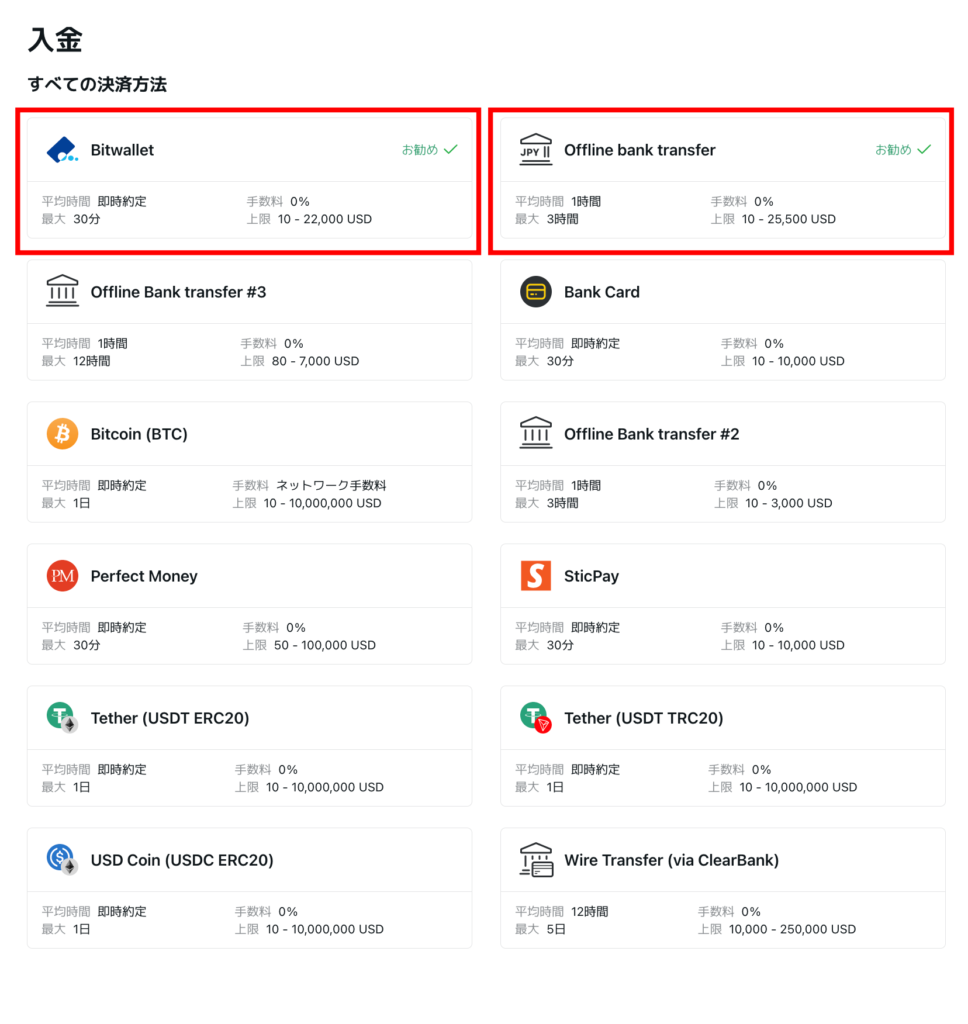Screen dimensions: 968x1024
Task: Click the Bitwallet blue diamond icon
Action: (62, 150)
